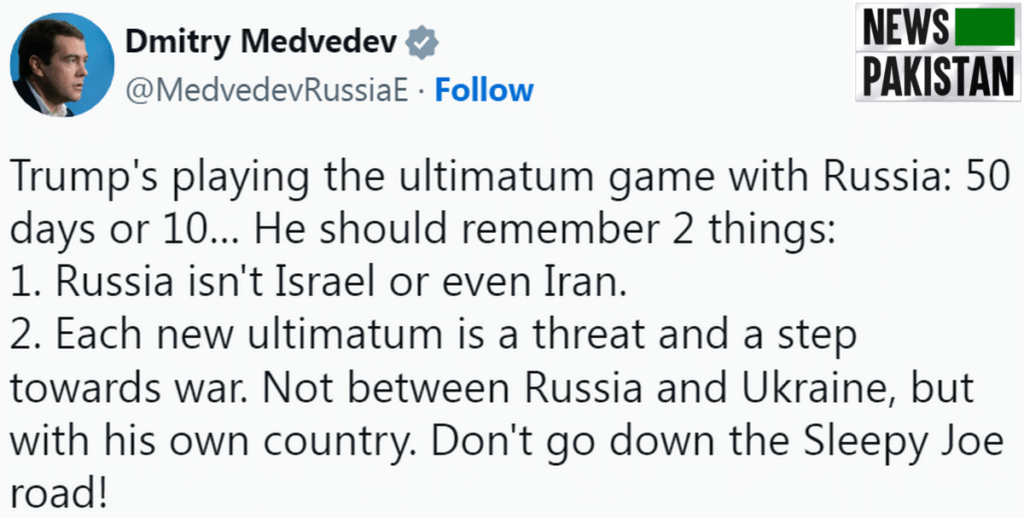The height and width of the screenshot is (518, 1024).
Task: Click the green rectangle in the News Pakistan logo
Action: click(985, 27)
